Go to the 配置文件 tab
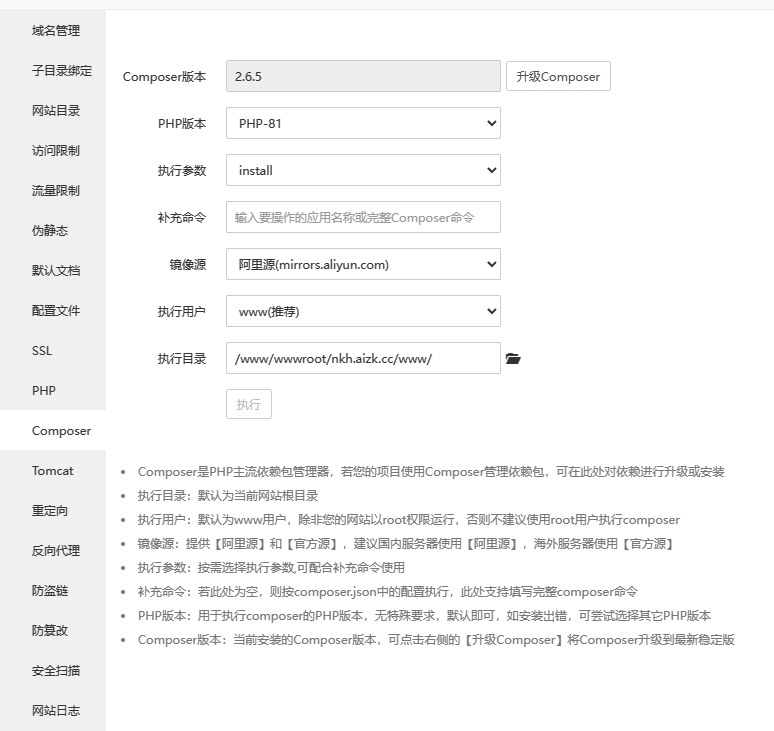Viewport: 774px width, 731px height. pos(53,310)
